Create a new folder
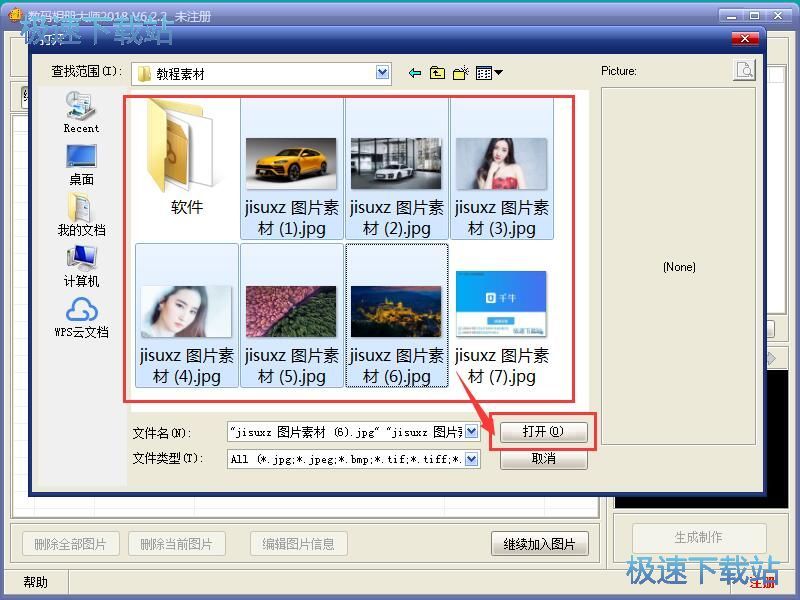 (x=461, y=73)
